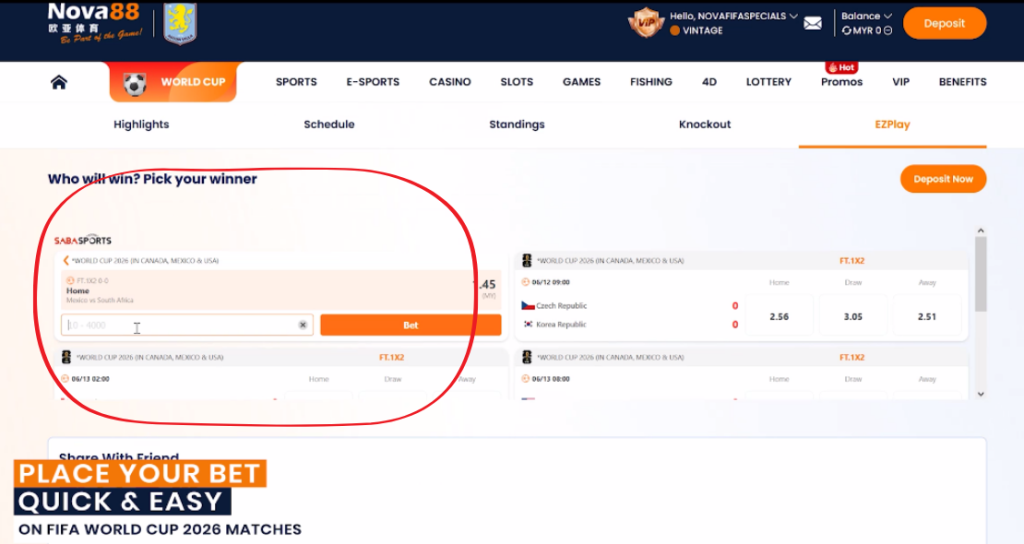Switch to the Schedule tab

[329, 124]
